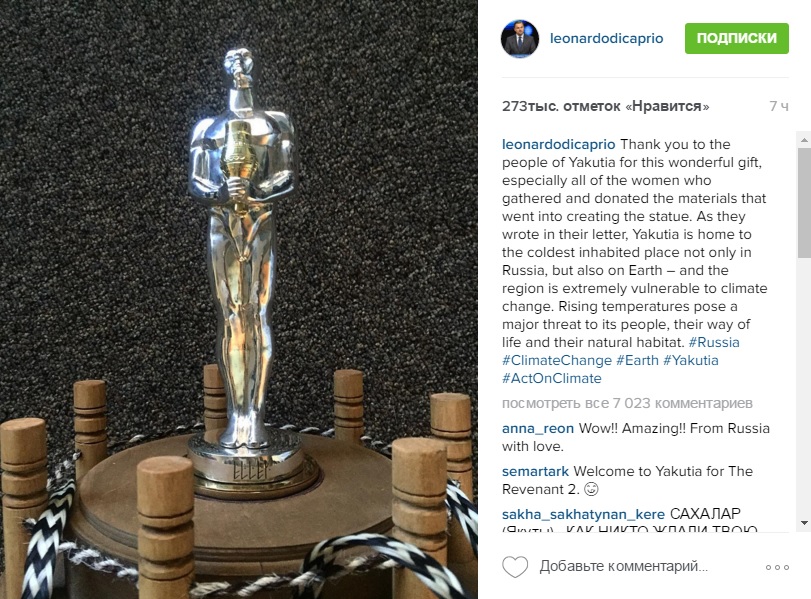Open the three-dots more options menu
Screen dimensions: 811x599
(777, 567)
